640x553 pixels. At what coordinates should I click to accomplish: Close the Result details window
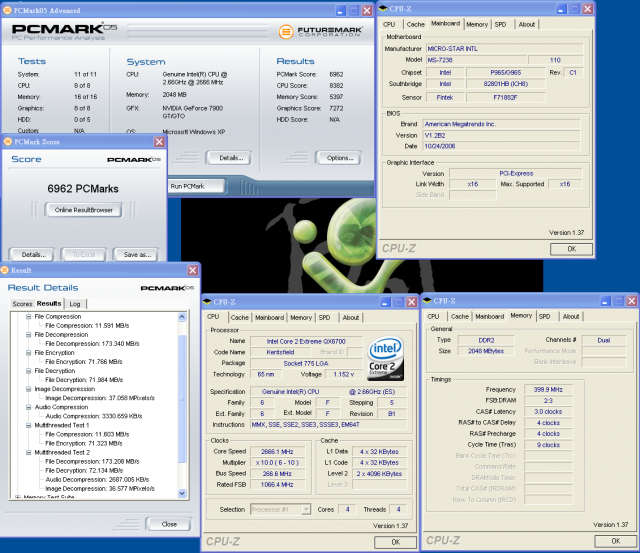tap(193, 270)
